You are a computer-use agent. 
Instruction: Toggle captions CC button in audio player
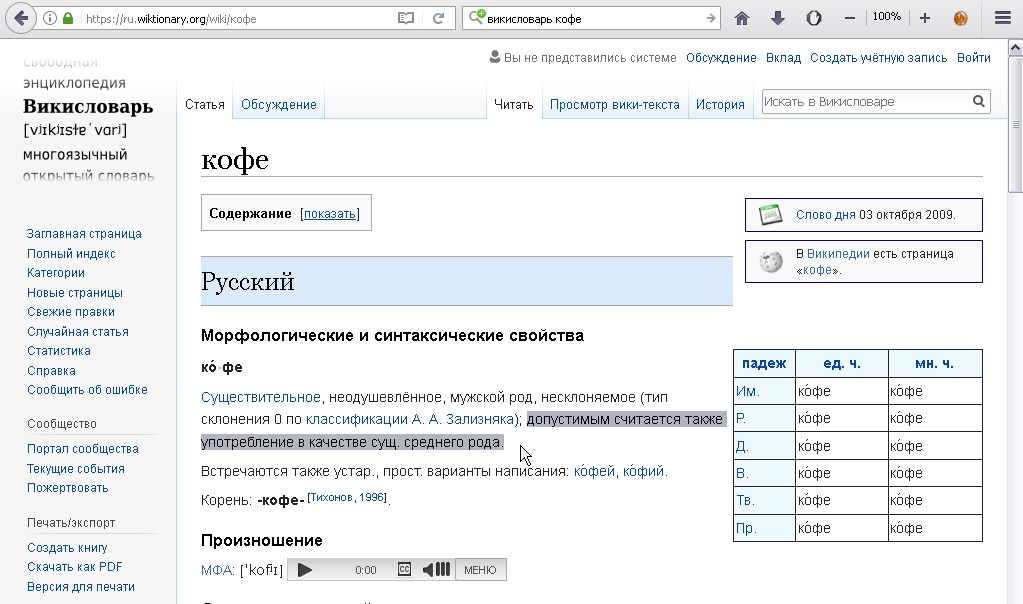coord(405,569)
